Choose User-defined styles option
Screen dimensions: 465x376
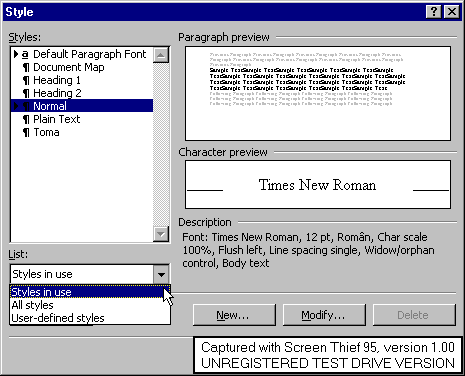90,318
